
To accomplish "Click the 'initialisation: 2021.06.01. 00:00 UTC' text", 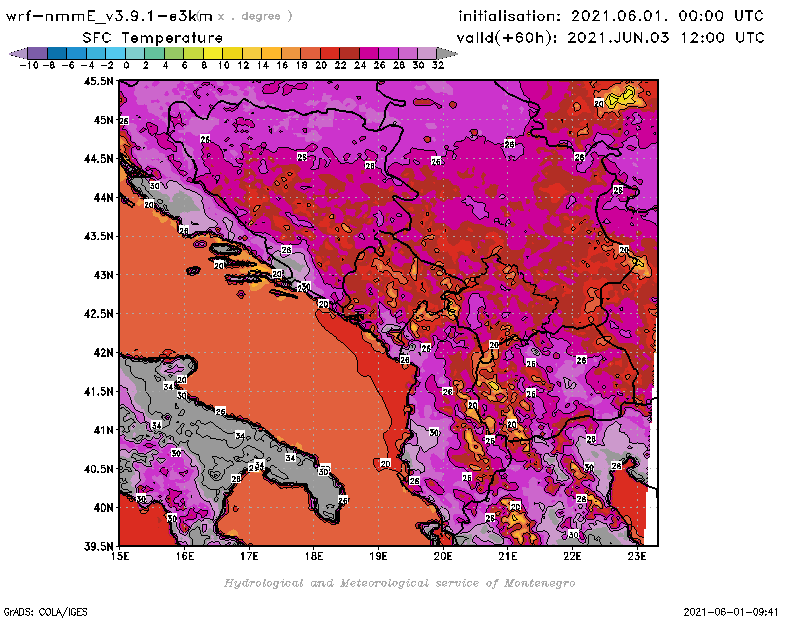I will click(611, 16).
